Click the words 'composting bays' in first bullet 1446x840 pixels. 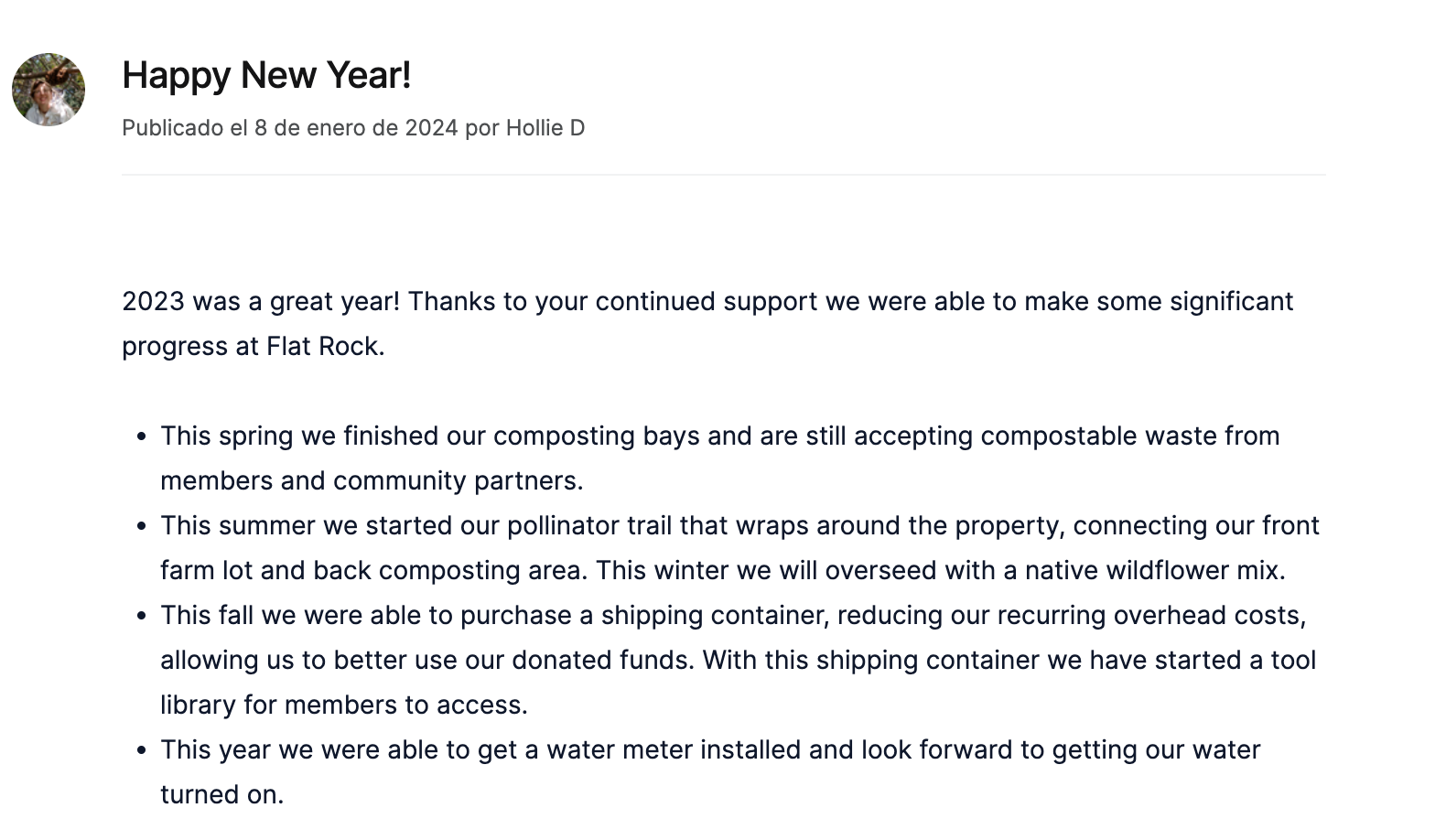[x=597, y=436]
